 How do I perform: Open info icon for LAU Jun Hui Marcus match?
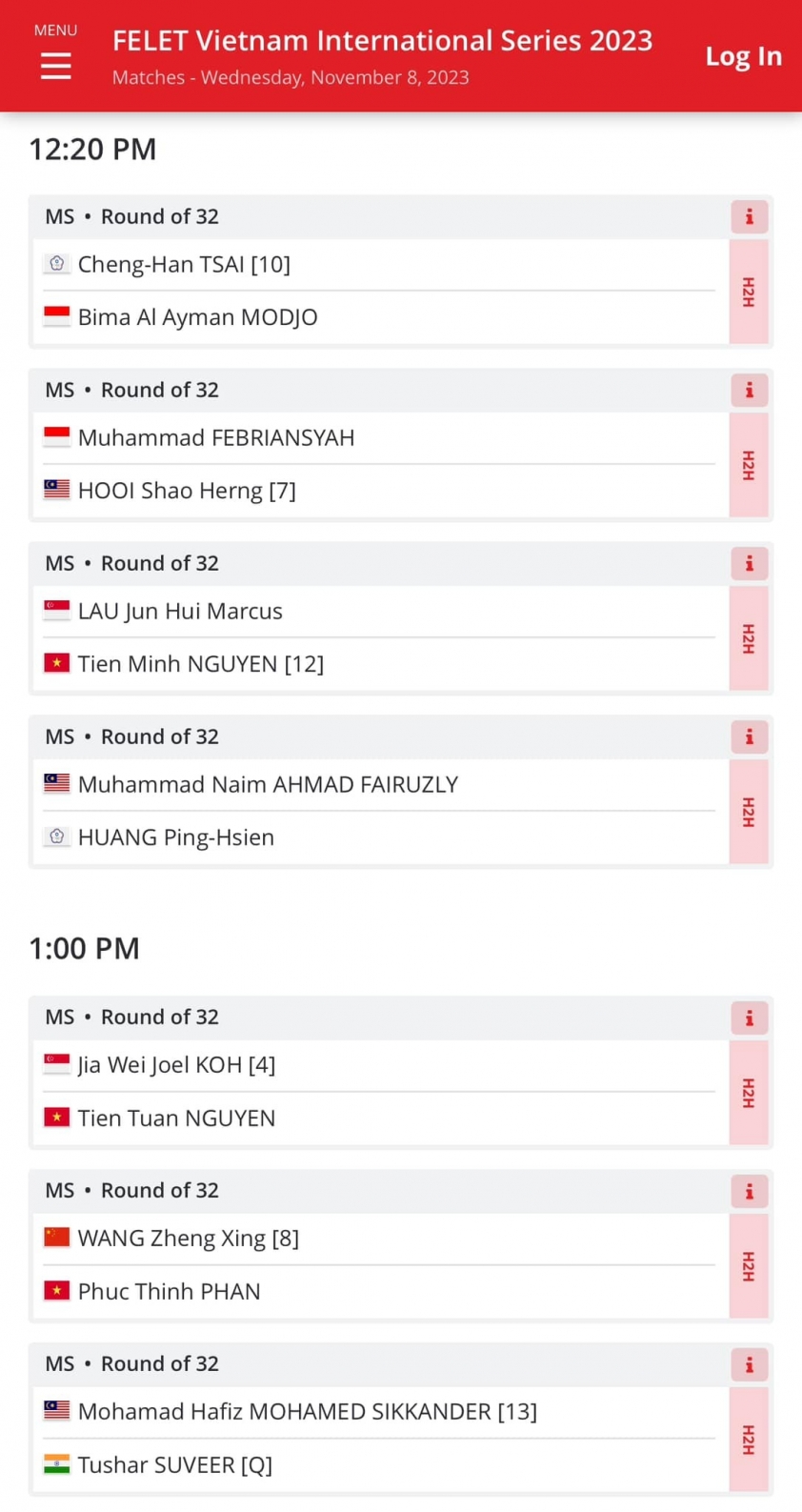click(x=749, y=564)
